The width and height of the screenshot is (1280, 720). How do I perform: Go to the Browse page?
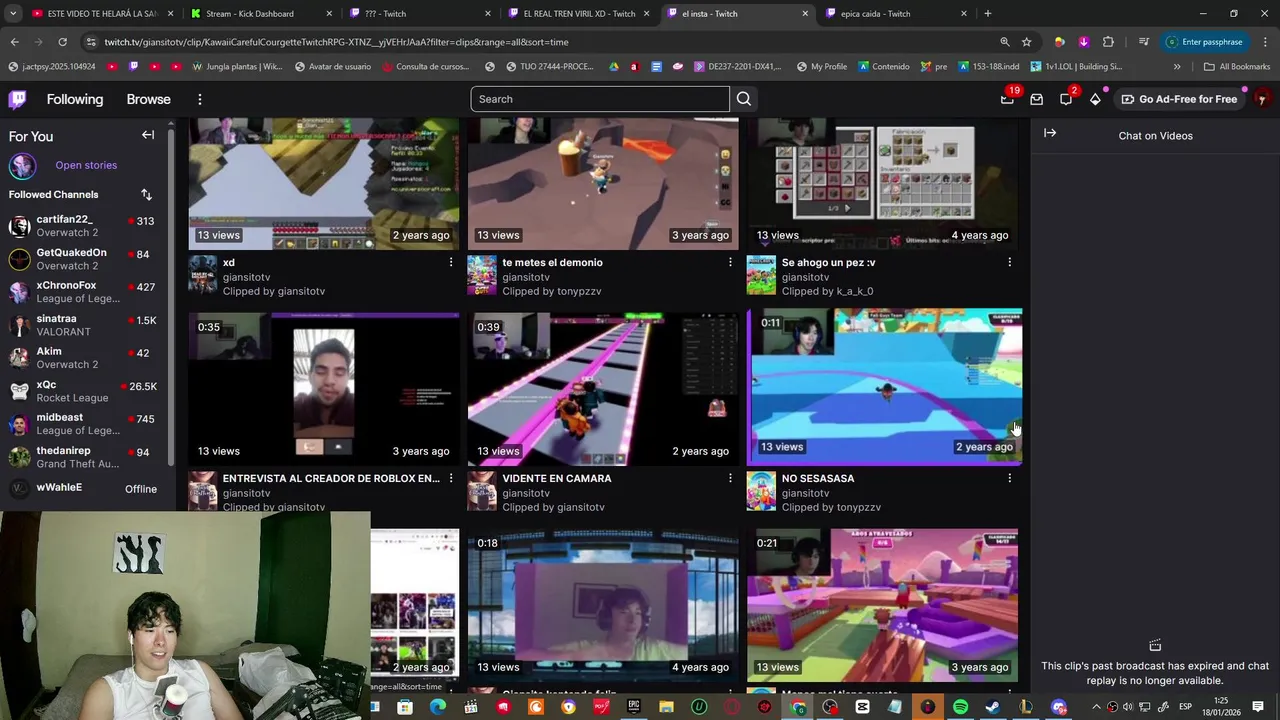pyautogui.click(x=148, y=99)
